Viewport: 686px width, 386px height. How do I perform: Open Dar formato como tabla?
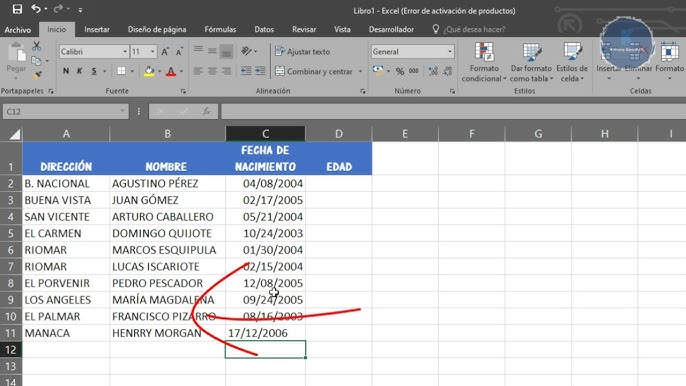tap(531, 62)
